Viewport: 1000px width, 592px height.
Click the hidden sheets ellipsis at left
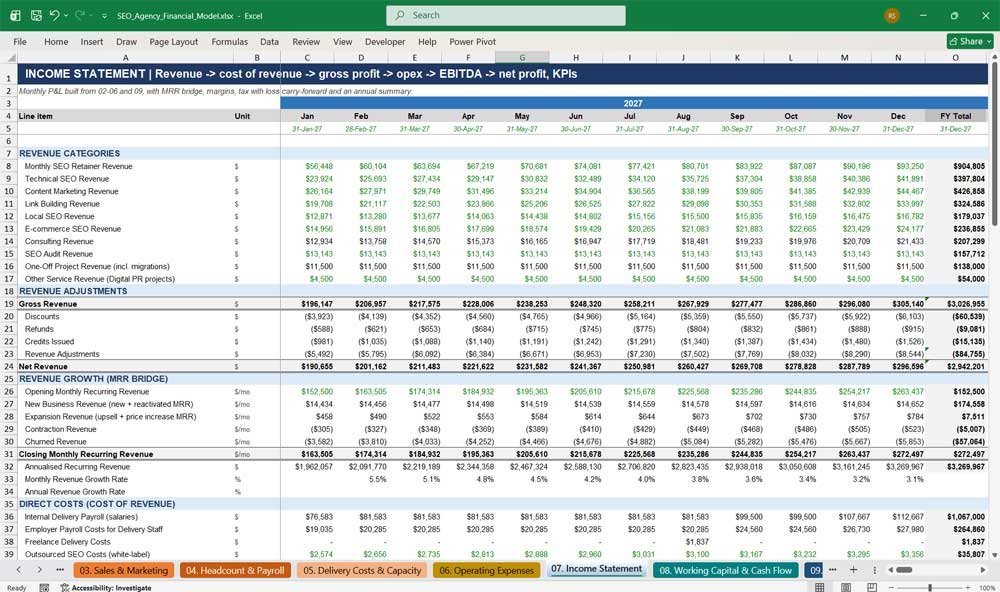(60, 570)
